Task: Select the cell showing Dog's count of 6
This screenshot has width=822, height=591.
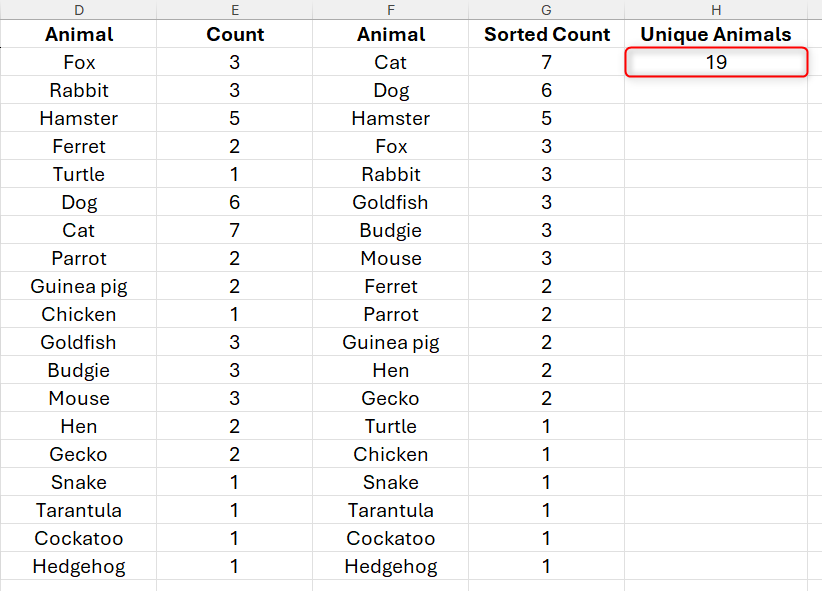Action: pos(235,202)
